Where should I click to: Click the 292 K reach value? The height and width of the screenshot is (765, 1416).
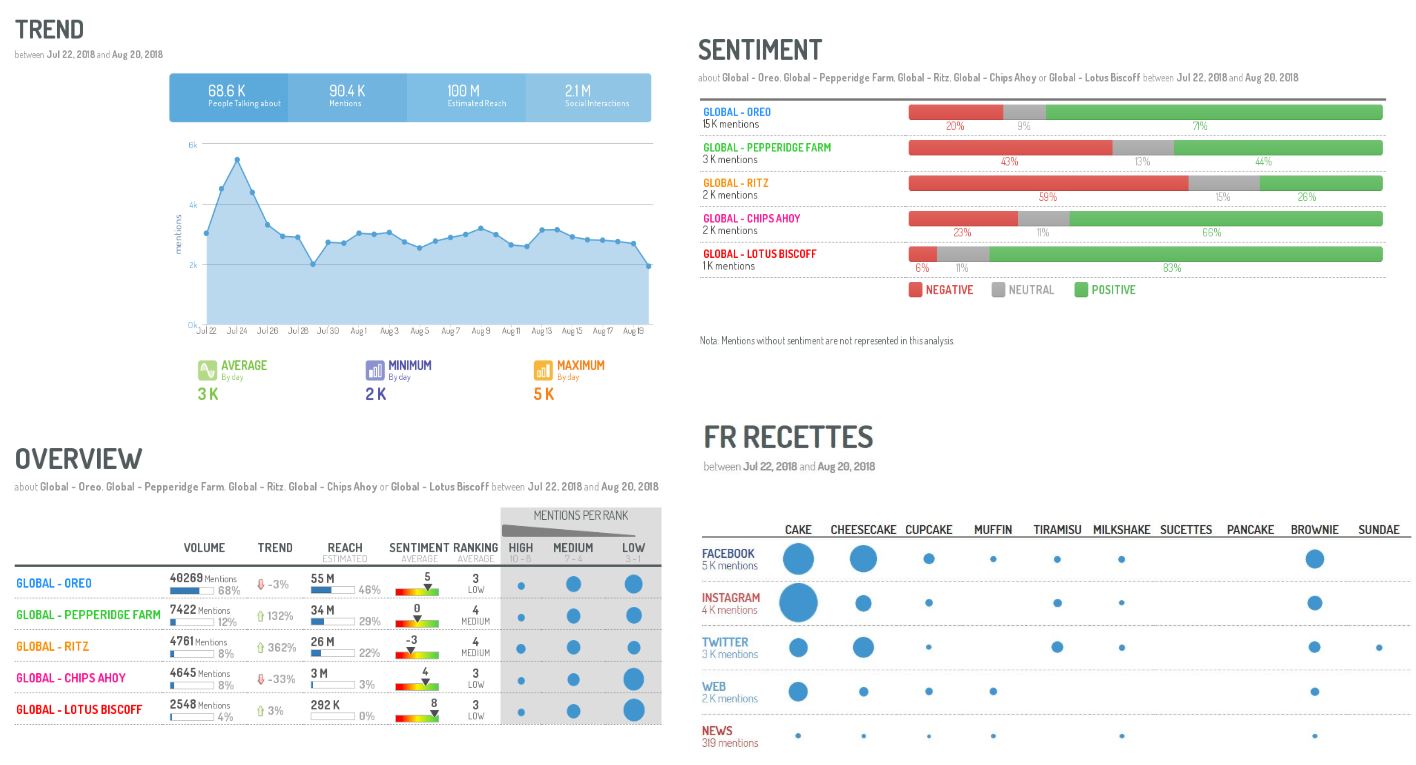point(325,705)
